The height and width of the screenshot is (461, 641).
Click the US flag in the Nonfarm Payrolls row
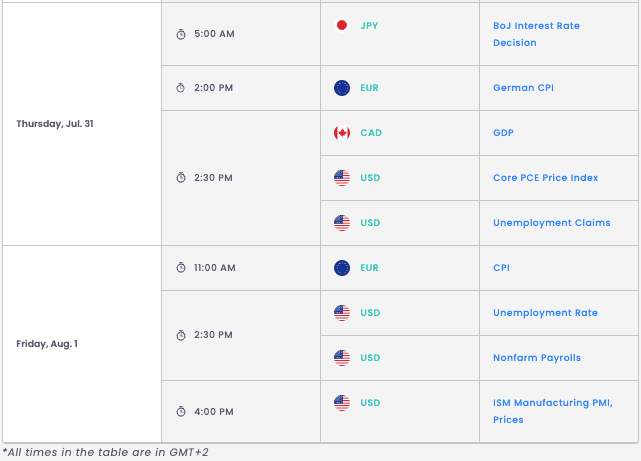click(x=342, y=358)
